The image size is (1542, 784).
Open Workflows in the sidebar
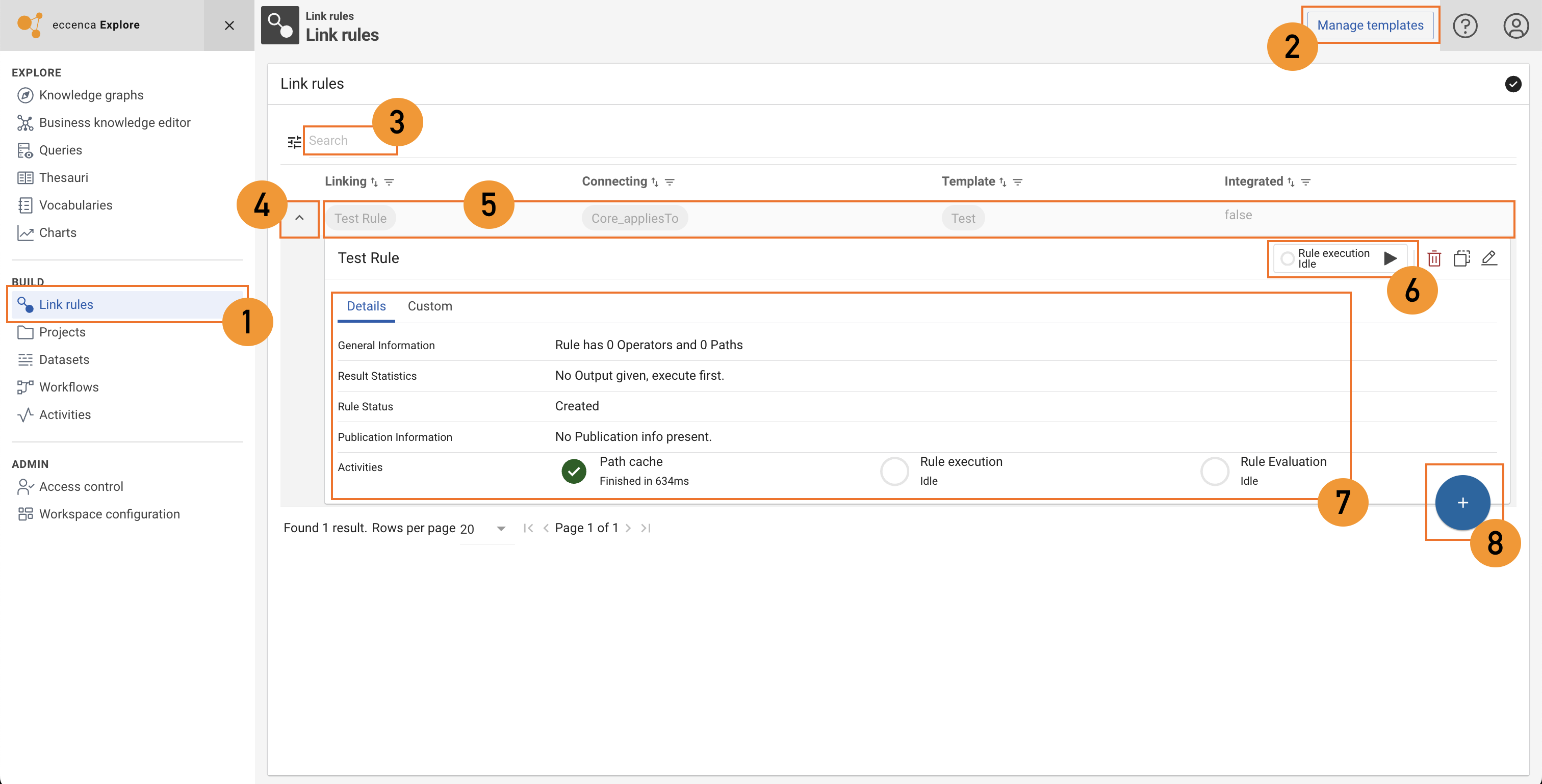pos(68,387)
